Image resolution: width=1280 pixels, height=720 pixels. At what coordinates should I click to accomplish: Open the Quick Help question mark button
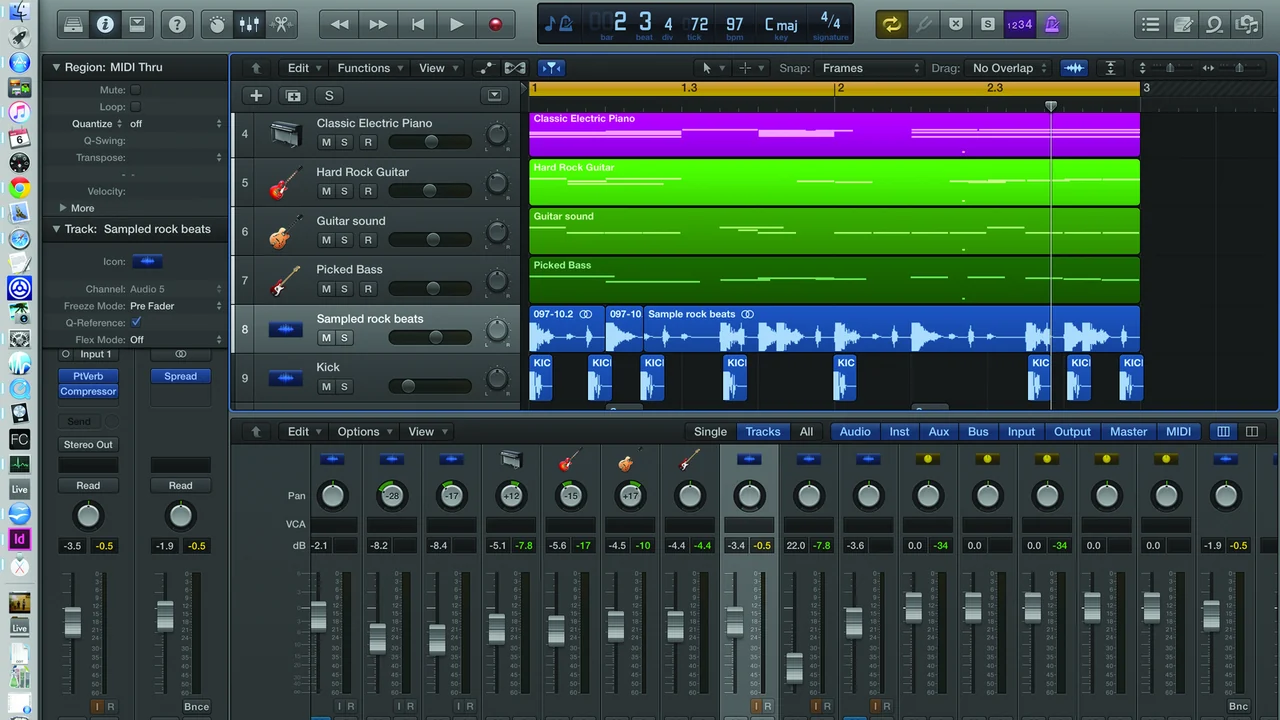(x=177, y=24)
